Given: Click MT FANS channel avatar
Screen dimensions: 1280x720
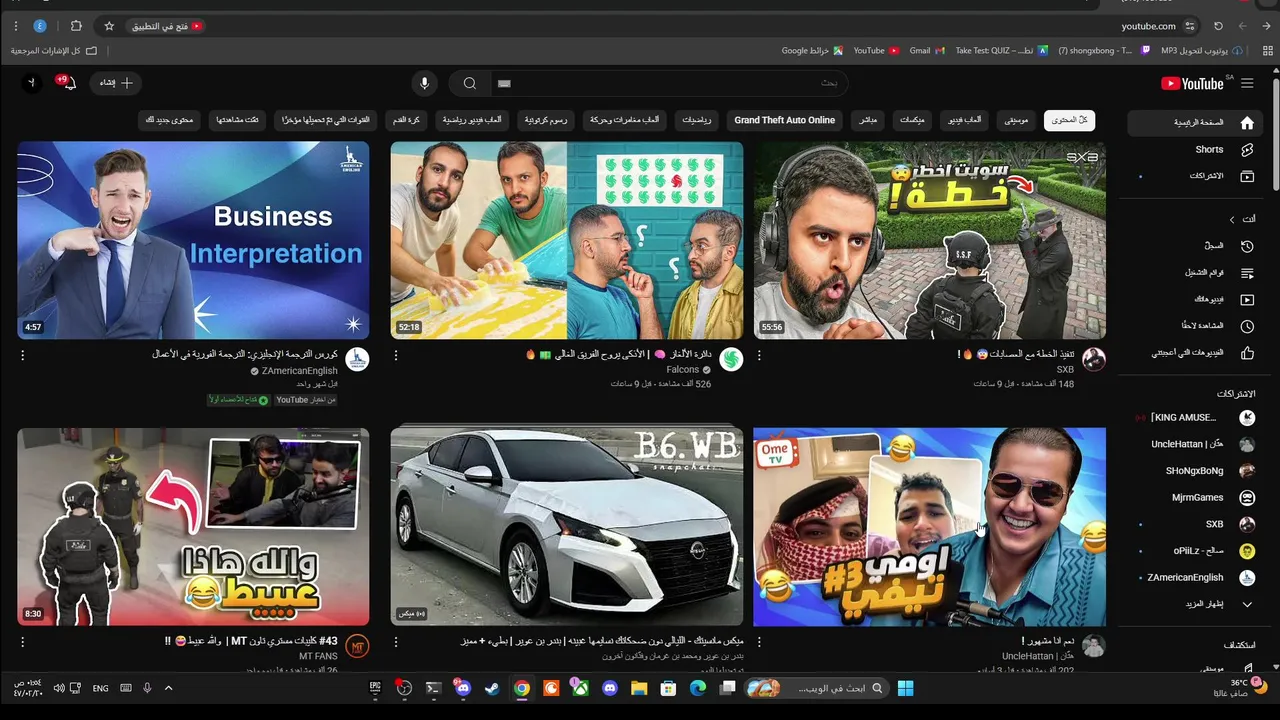Looking at the screenshot, I should click(x=357, y=647).
